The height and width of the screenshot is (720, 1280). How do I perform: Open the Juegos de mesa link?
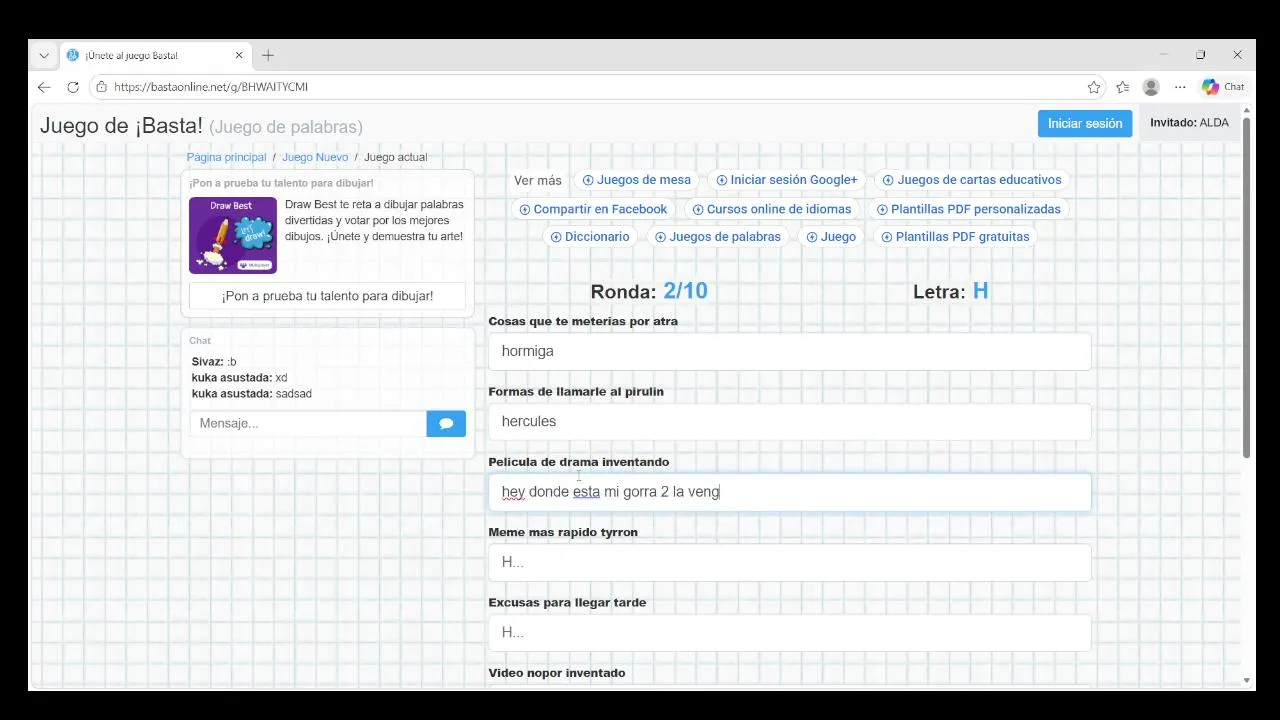[x=637, y=180]
